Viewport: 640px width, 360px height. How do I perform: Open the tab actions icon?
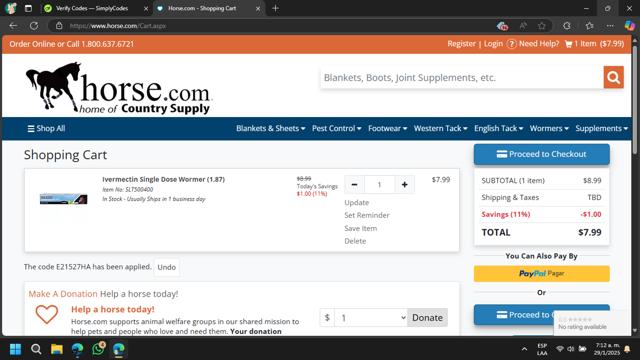pos(28,8)
